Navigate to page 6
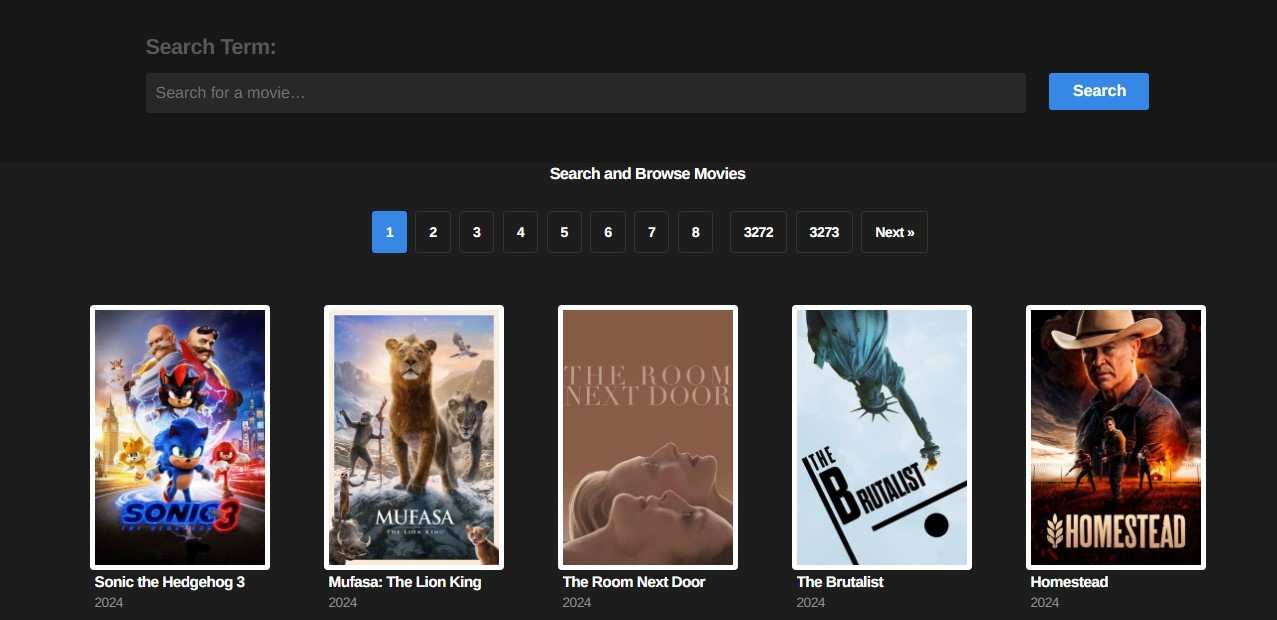This screenshot has width=1277, height=620. pyautogui.click(x=607, y=232)
